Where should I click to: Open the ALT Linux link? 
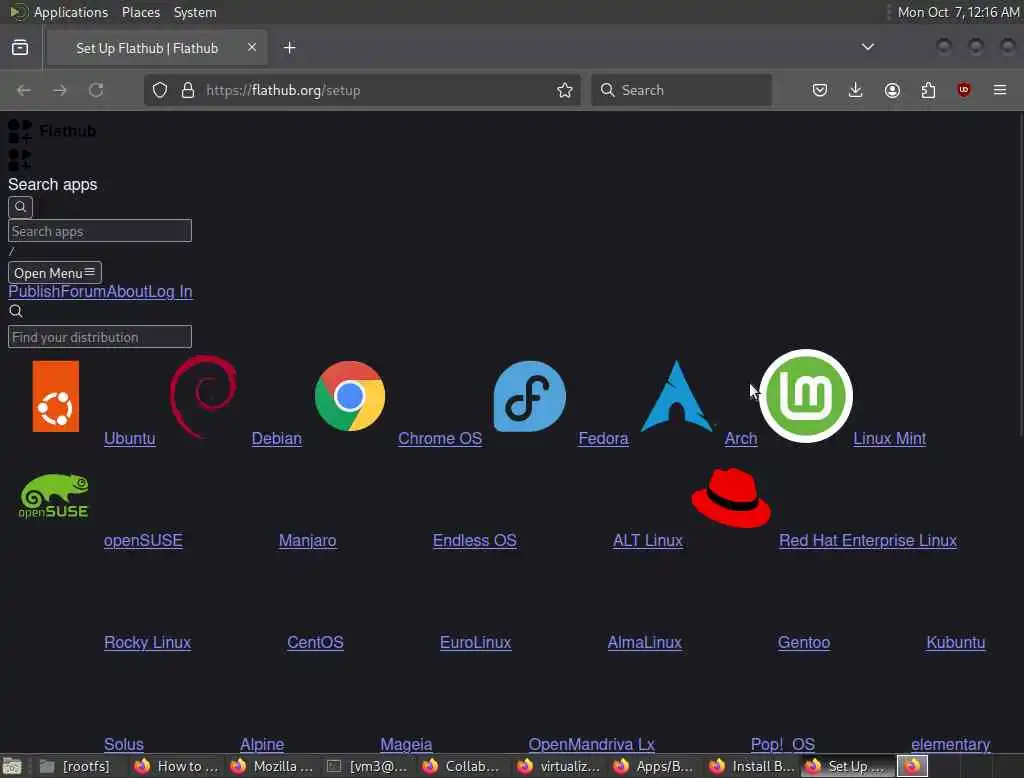point(648,540)
